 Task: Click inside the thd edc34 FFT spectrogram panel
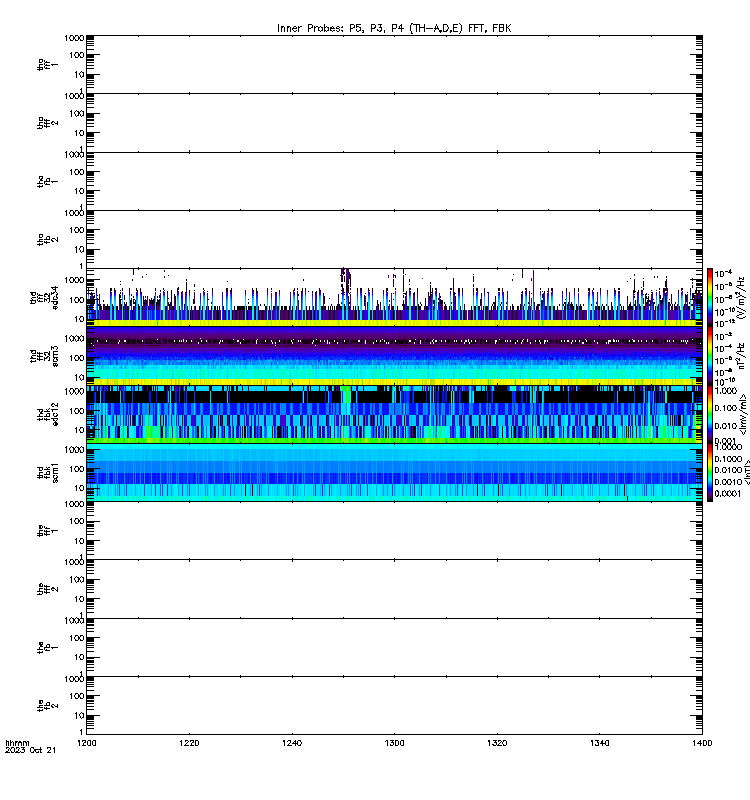[394, 297]
